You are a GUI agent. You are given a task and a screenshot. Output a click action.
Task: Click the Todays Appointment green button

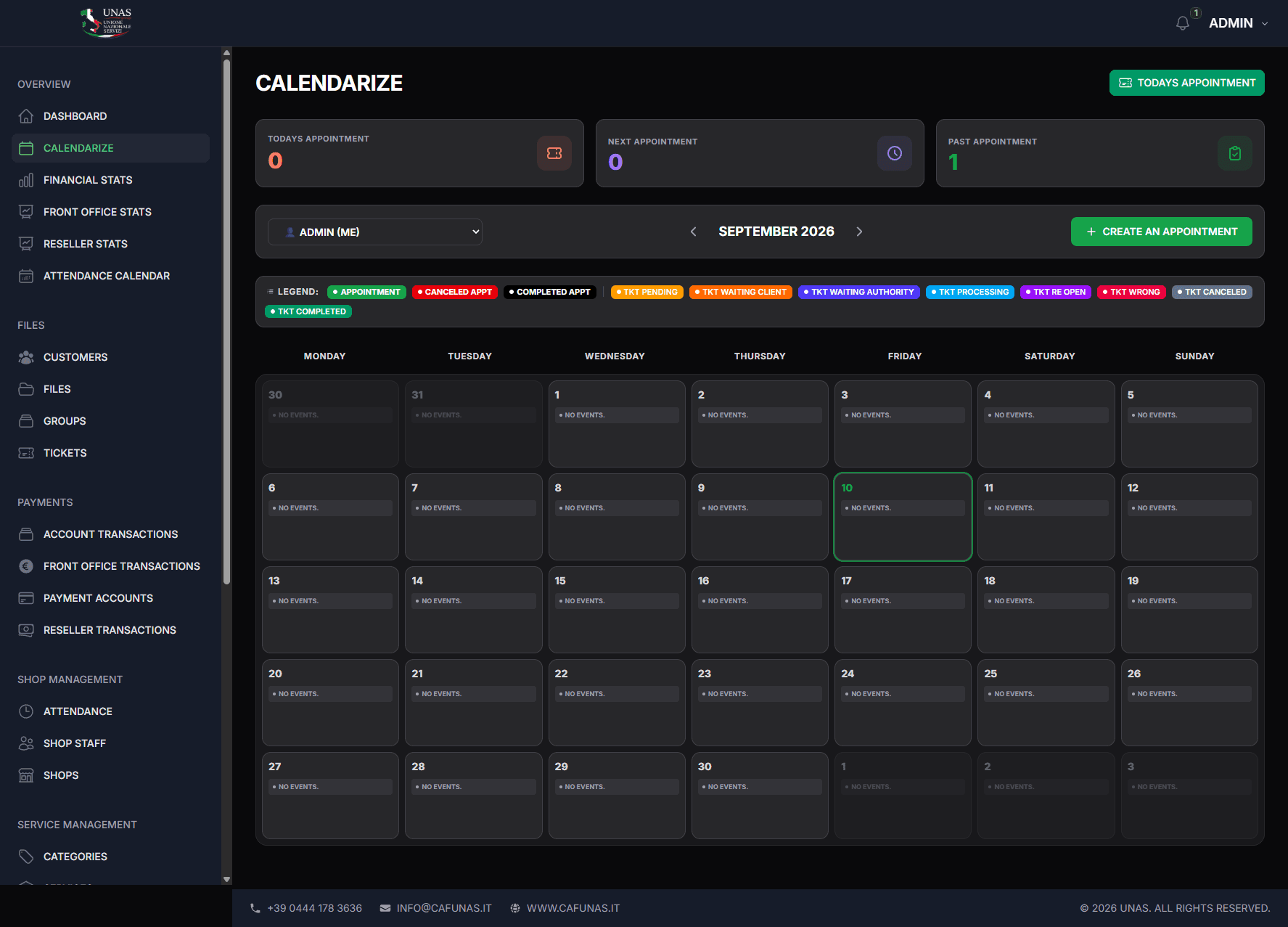click(1187, 83)
